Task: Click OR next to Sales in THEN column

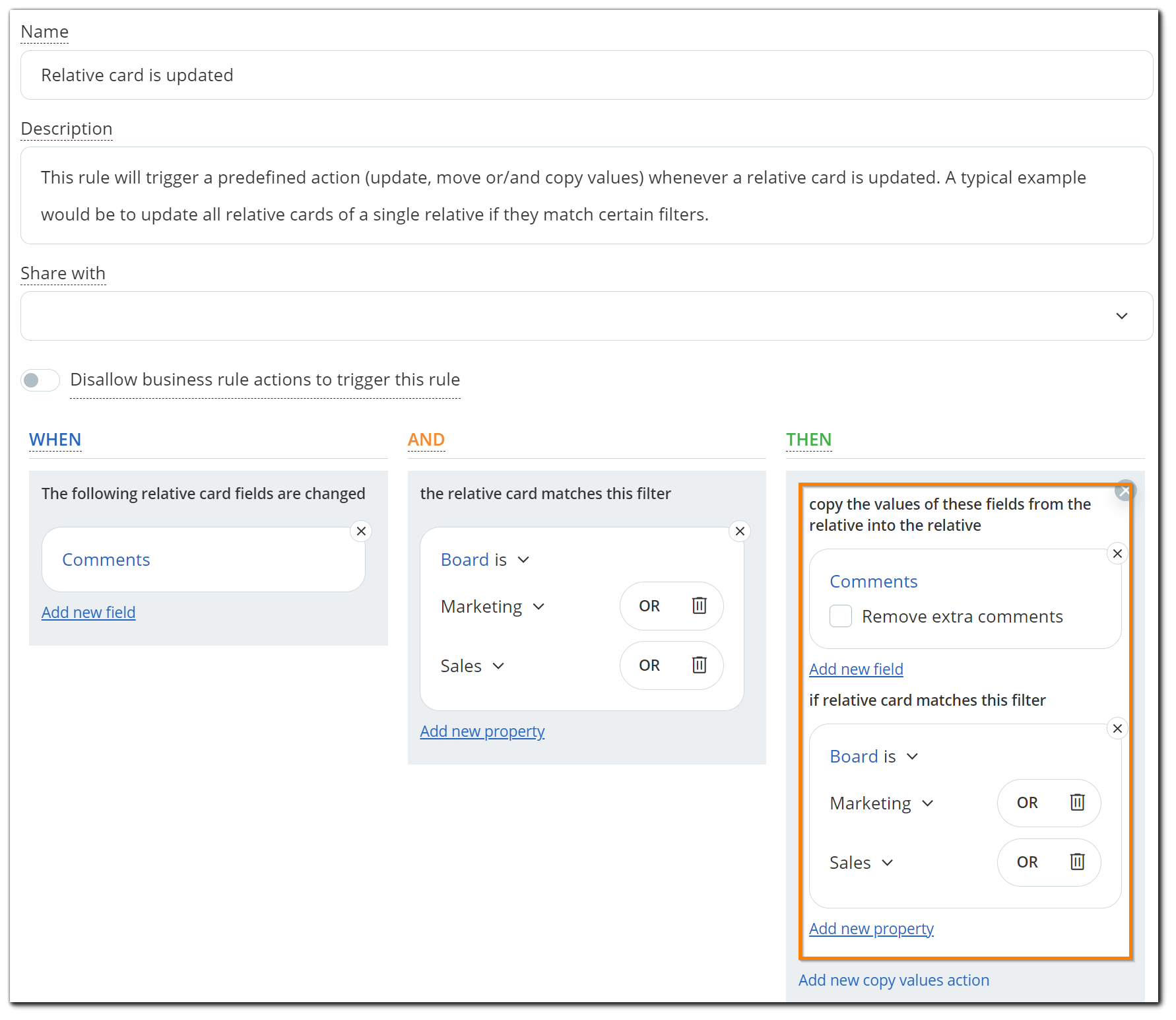Action: click(1027, 862)
